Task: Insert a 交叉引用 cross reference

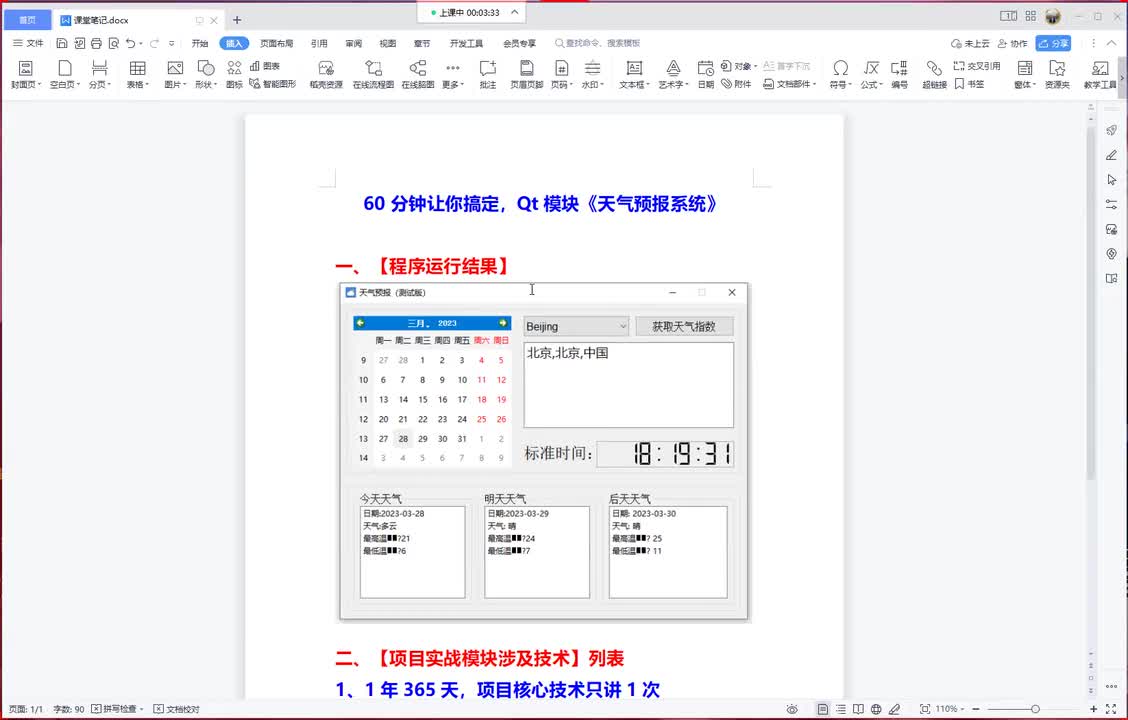Action: pyautogui.click(x=977, y=66)
